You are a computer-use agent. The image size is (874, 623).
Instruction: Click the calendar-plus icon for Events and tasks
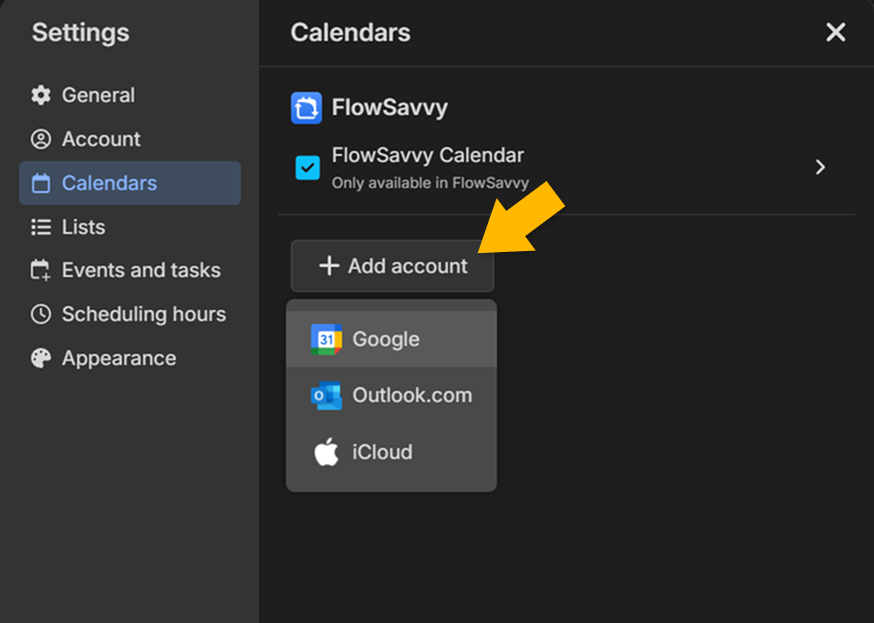point(41,270)
